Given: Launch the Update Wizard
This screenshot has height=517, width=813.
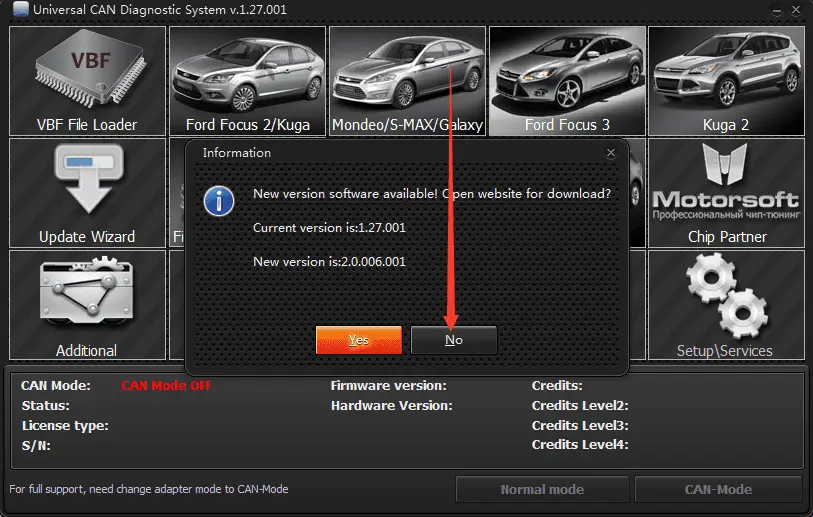Looking at the screenshot, I should point(87,193).
